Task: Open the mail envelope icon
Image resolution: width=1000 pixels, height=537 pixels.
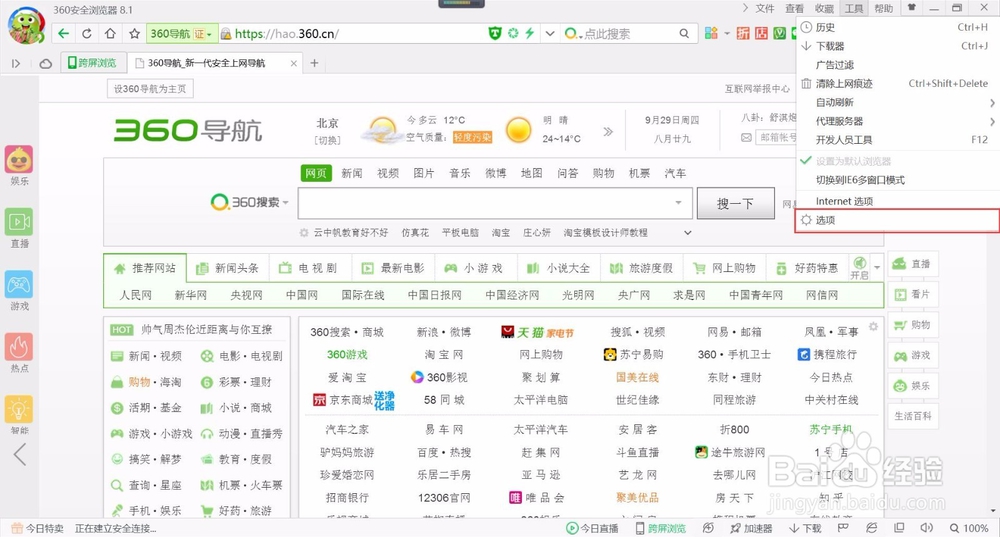Action: (x=746, y=137)
